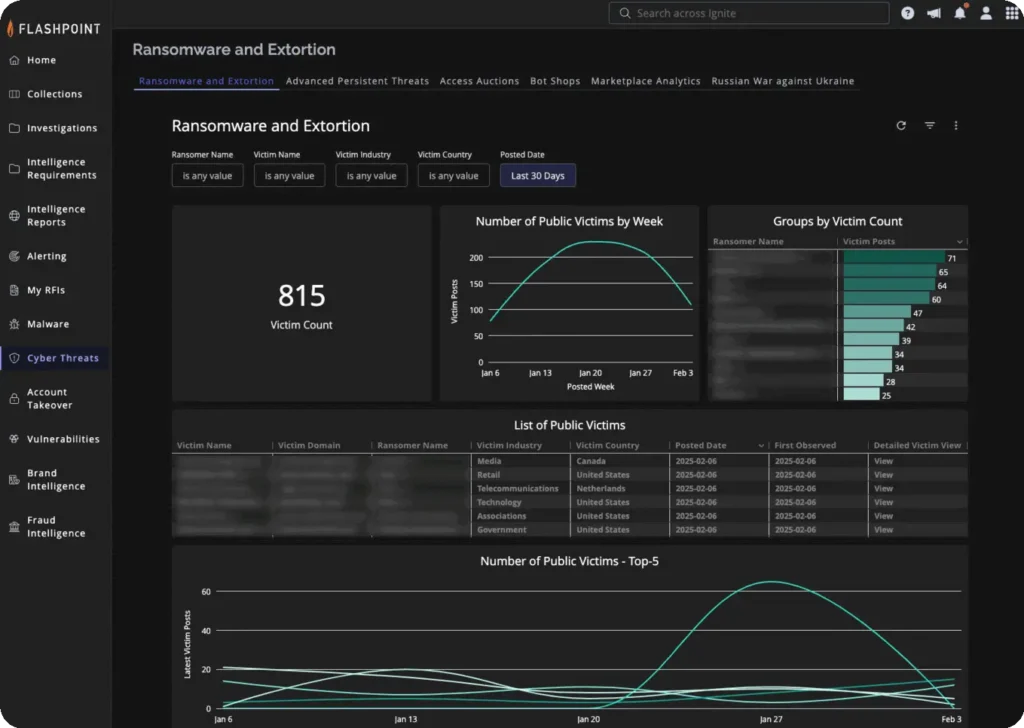Open the Vulnerabilities sidebar item

(x=63, y=439)
